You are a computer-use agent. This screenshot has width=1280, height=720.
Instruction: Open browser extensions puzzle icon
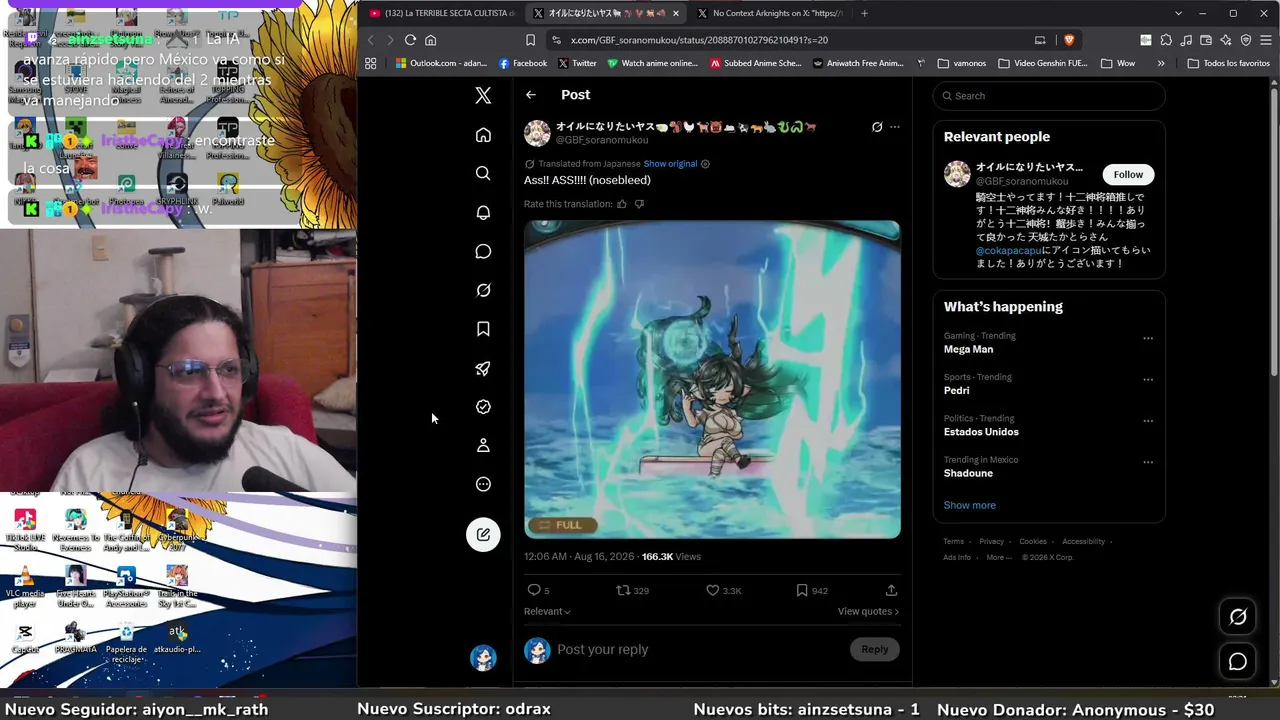click(1166, 40)
